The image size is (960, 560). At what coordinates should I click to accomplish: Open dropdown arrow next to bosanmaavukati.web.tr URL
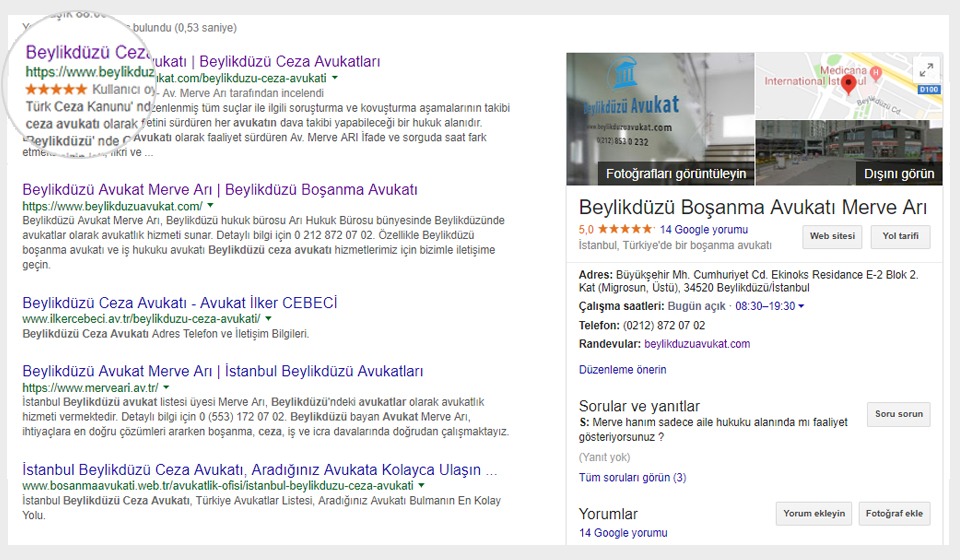[x=421, y=485]
